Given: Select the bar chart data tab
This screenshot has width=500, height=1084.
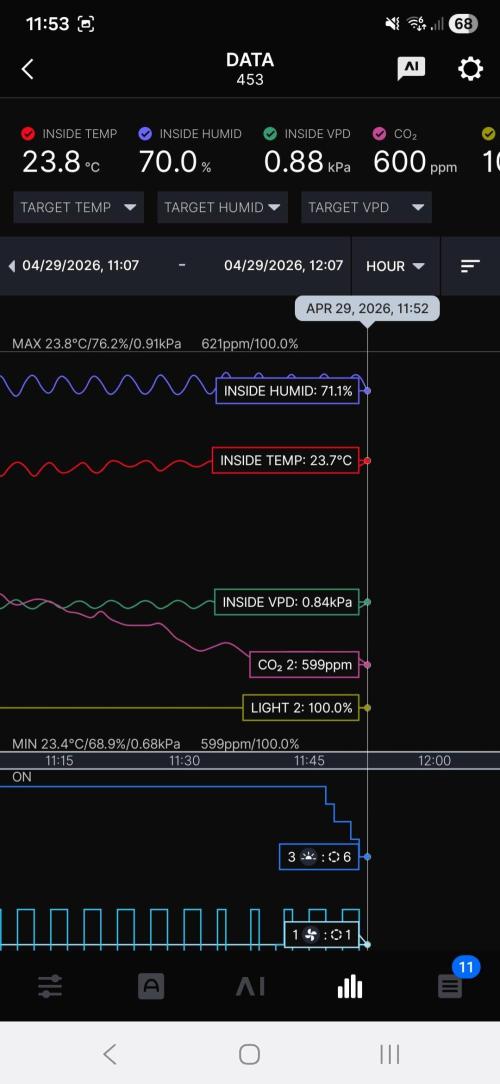Looking at the screenshot, I should tap(350, 987).
